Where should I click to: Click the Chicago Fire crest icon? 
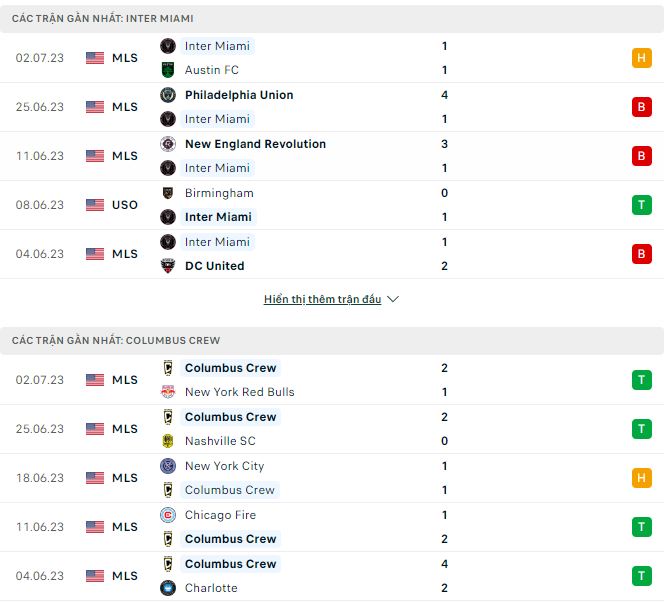pyautogui.click(x=168, y=515)
